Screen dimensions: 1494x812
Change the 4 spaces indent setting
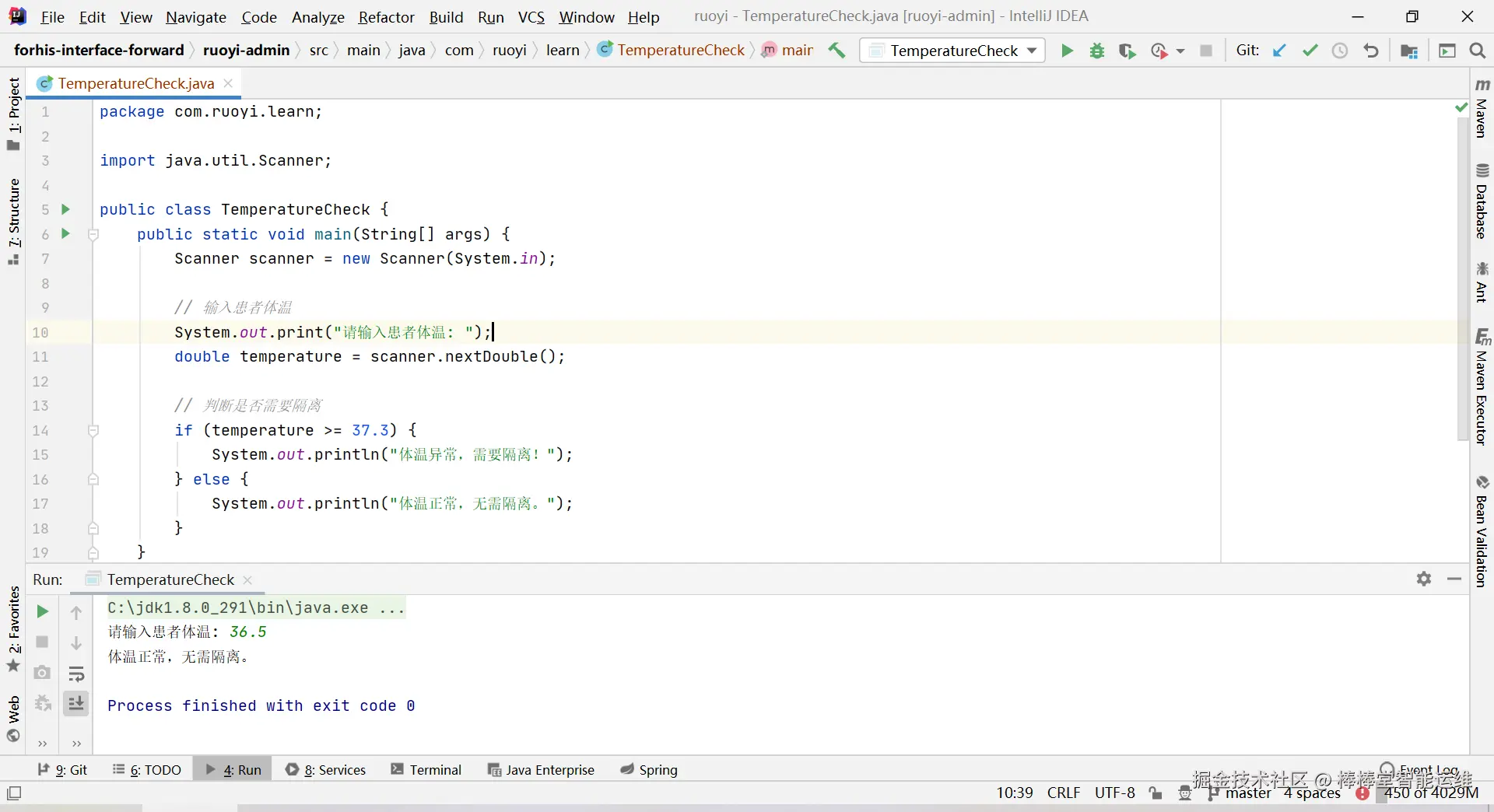pos(1313,793)
